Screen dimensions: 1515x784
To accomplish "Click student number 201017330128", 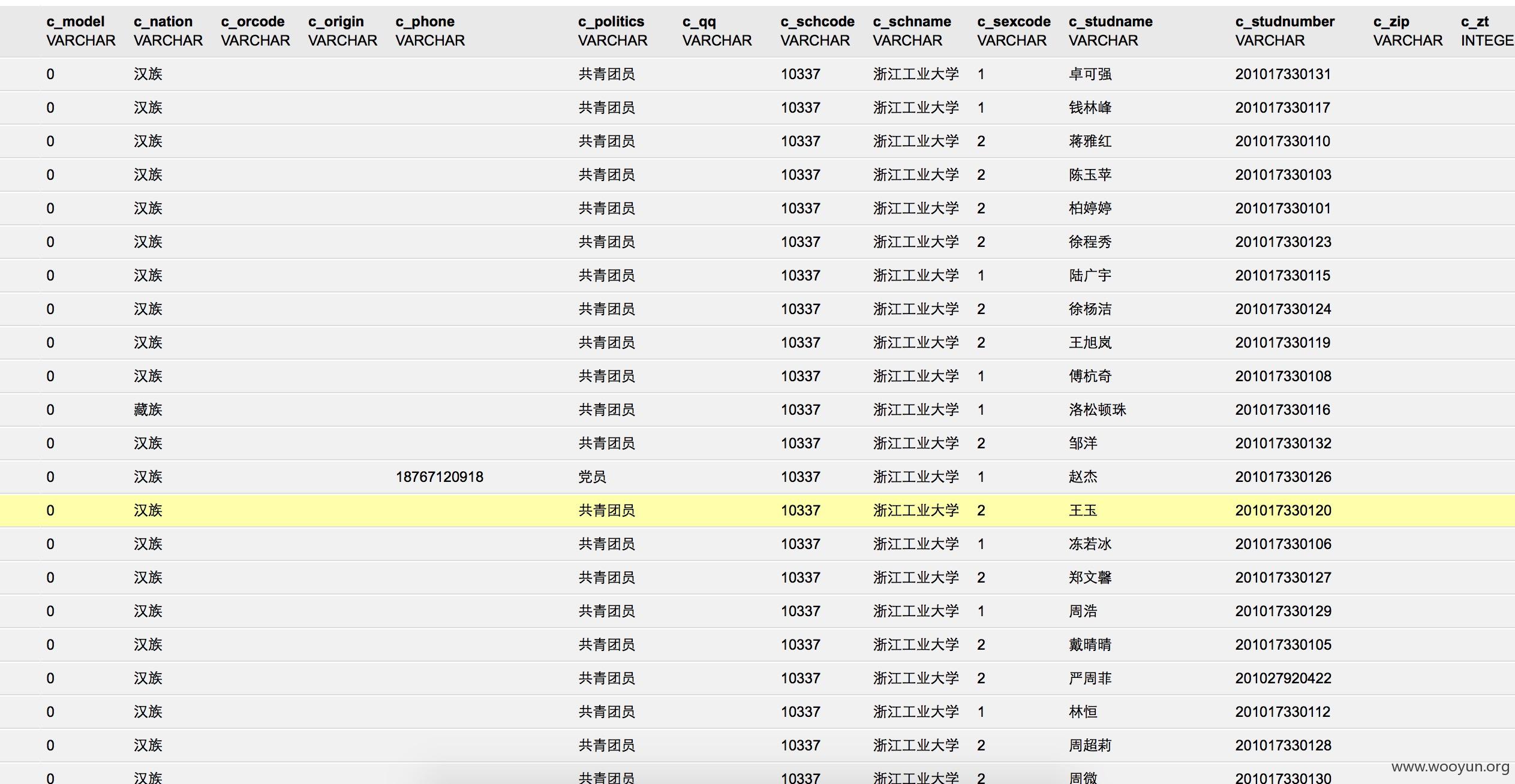I will [x=1283, y=746].
